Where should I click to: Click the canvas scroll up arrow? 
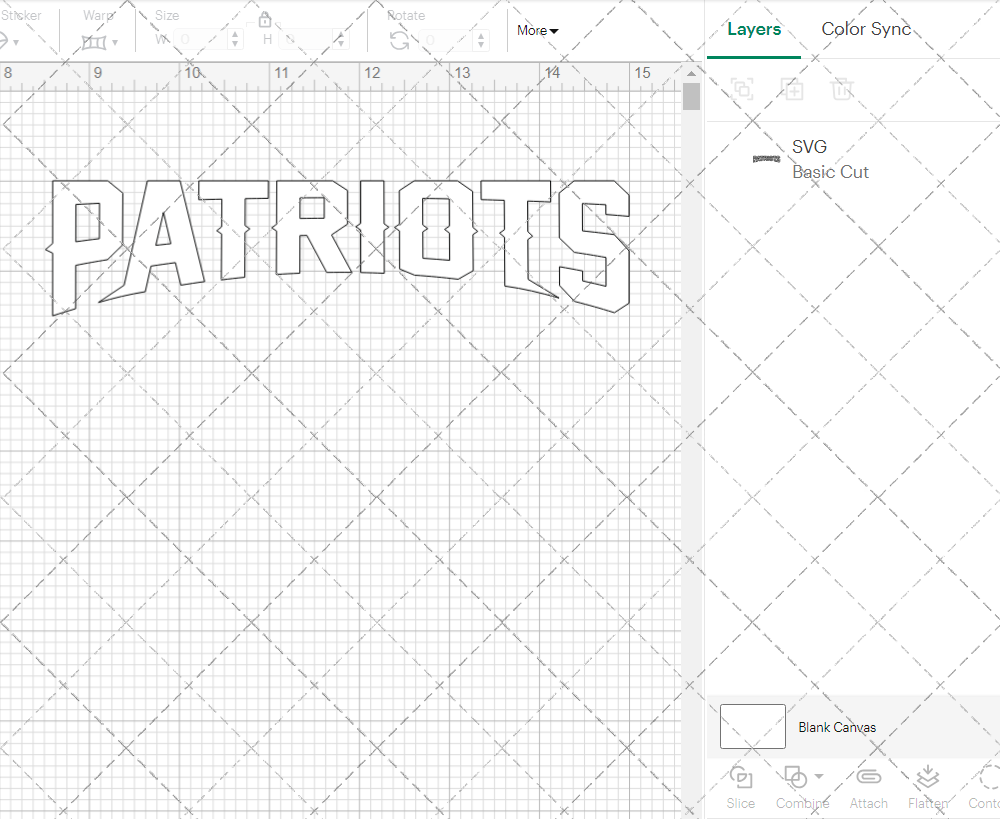coord(691,73)
